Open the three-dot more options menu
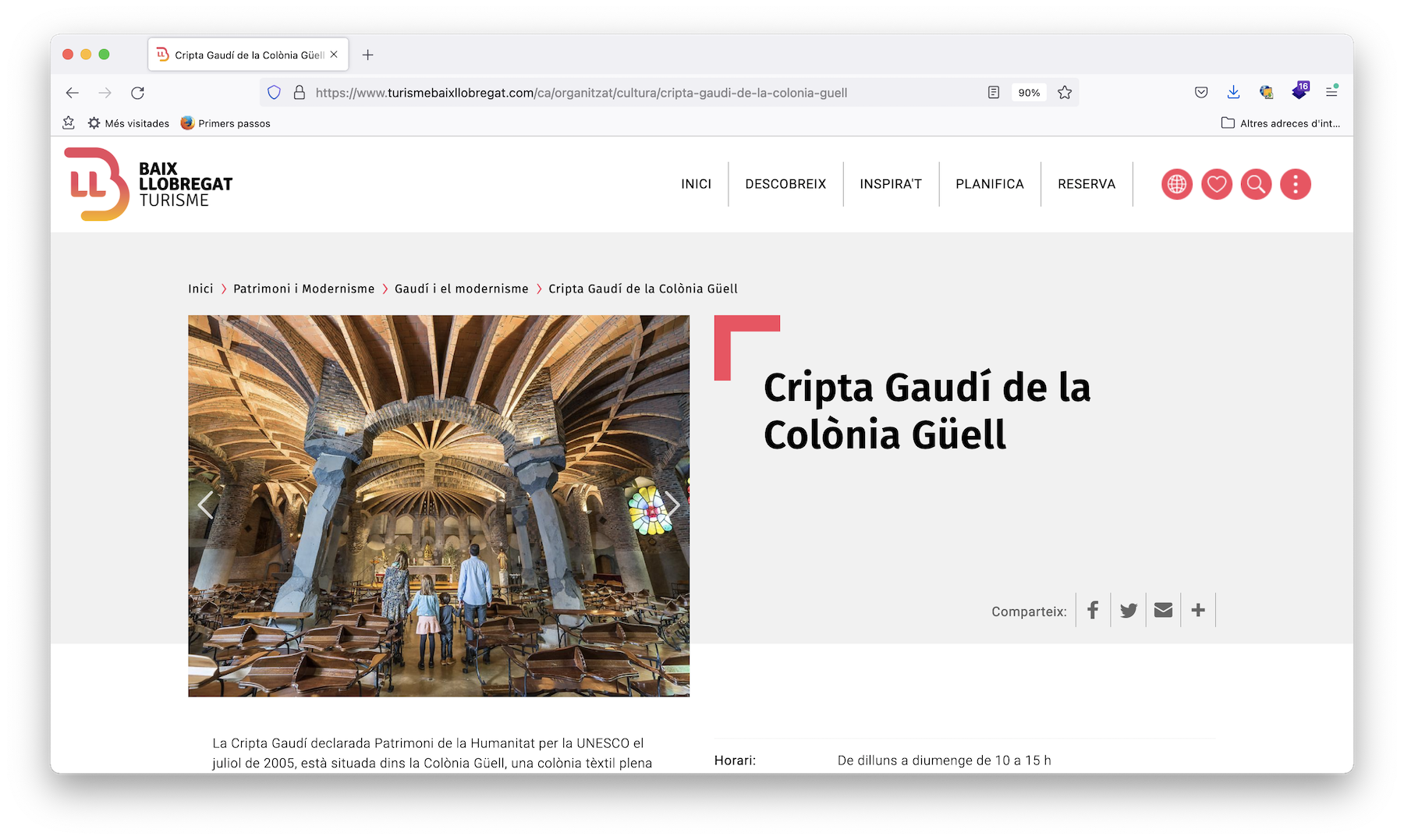 [1295, 184]
